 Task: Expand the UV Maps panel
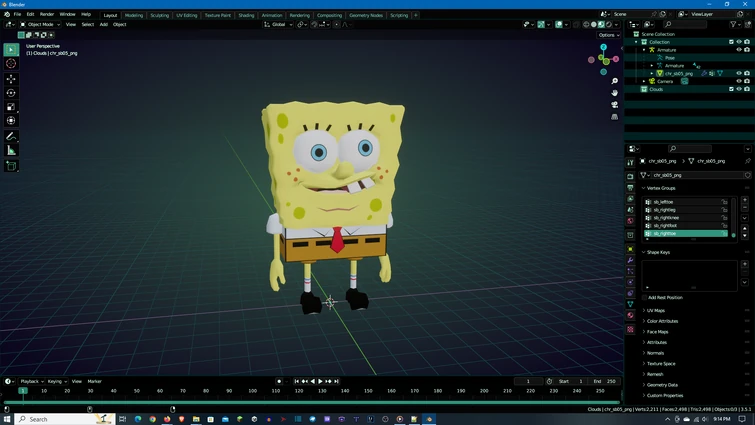[x=655, y=310]
